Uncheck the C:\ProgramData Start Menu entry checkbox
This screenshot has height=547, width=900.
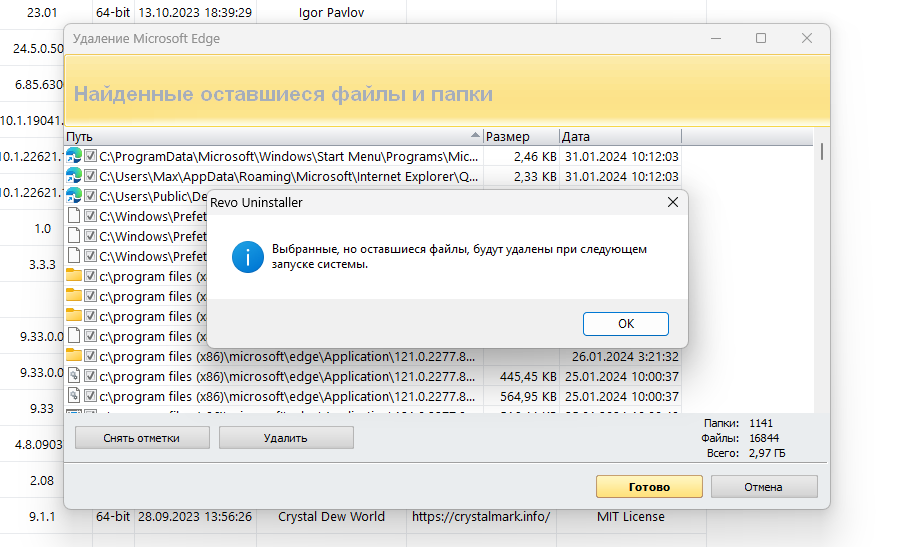[90, 156]
